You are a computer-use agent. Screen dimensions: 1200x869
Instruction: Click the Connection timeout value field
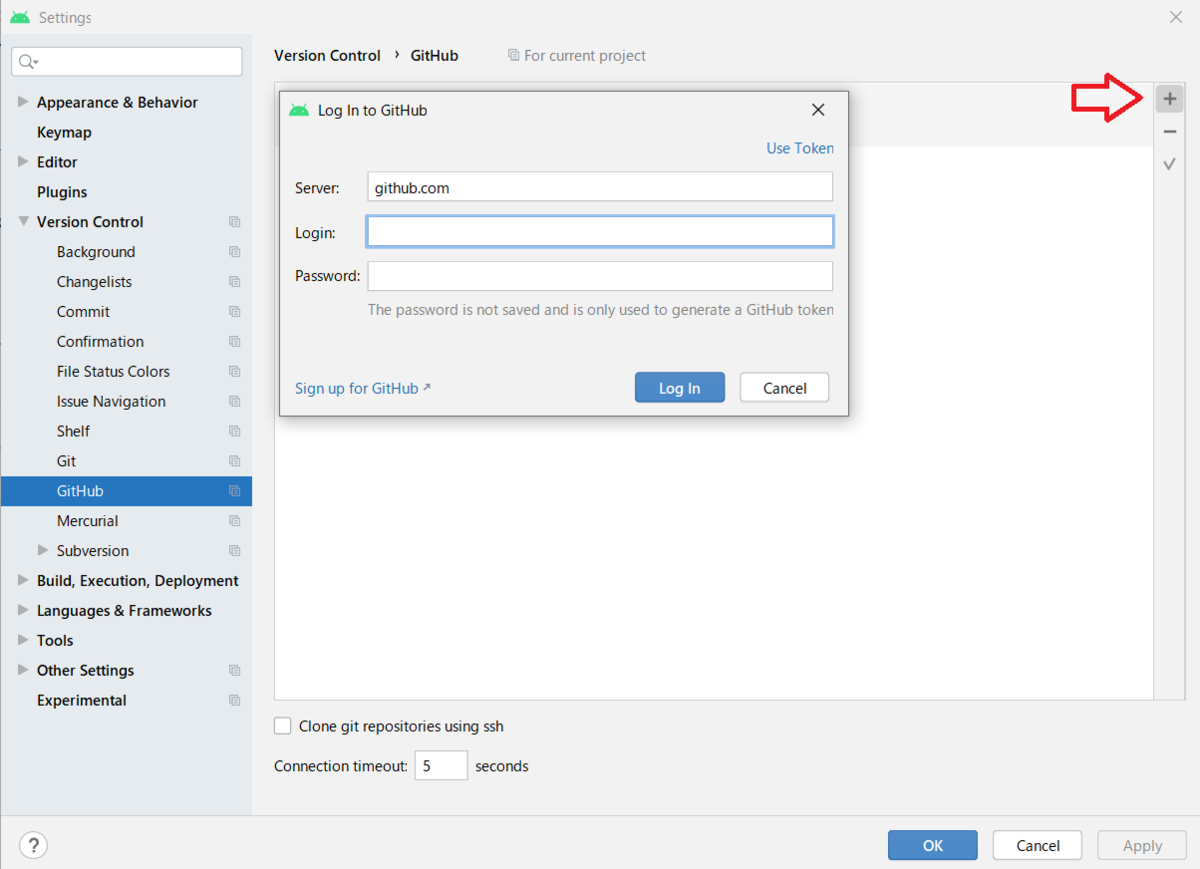[441, 766]
